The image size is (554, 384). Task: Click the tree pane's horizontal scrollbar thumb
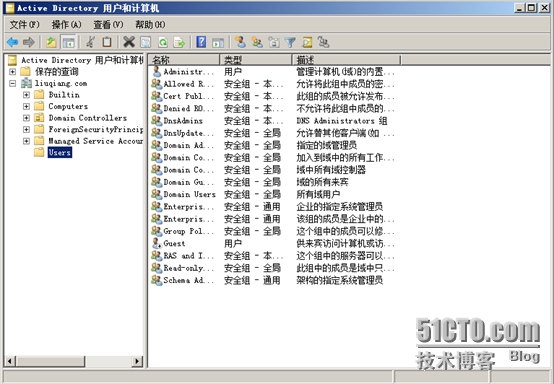point(51,361)
